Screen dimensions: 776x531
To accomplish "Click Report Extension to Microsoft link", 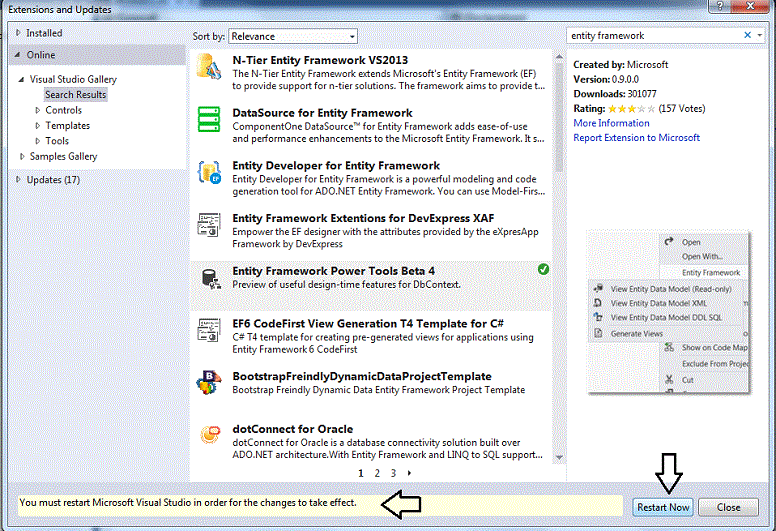I will click(x=636, y=138).
